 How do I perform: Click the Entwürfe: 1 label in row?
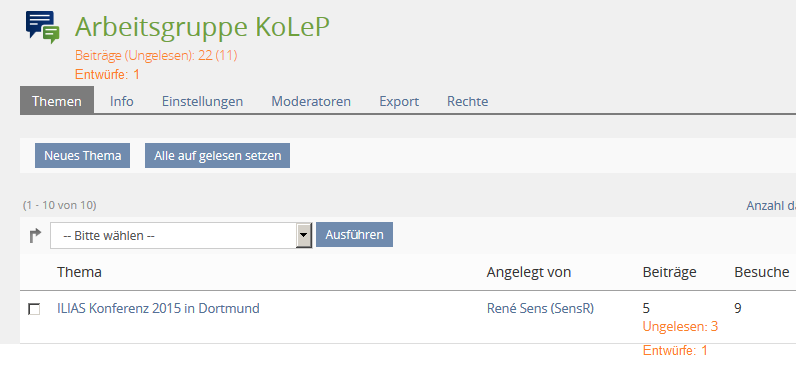675,350
